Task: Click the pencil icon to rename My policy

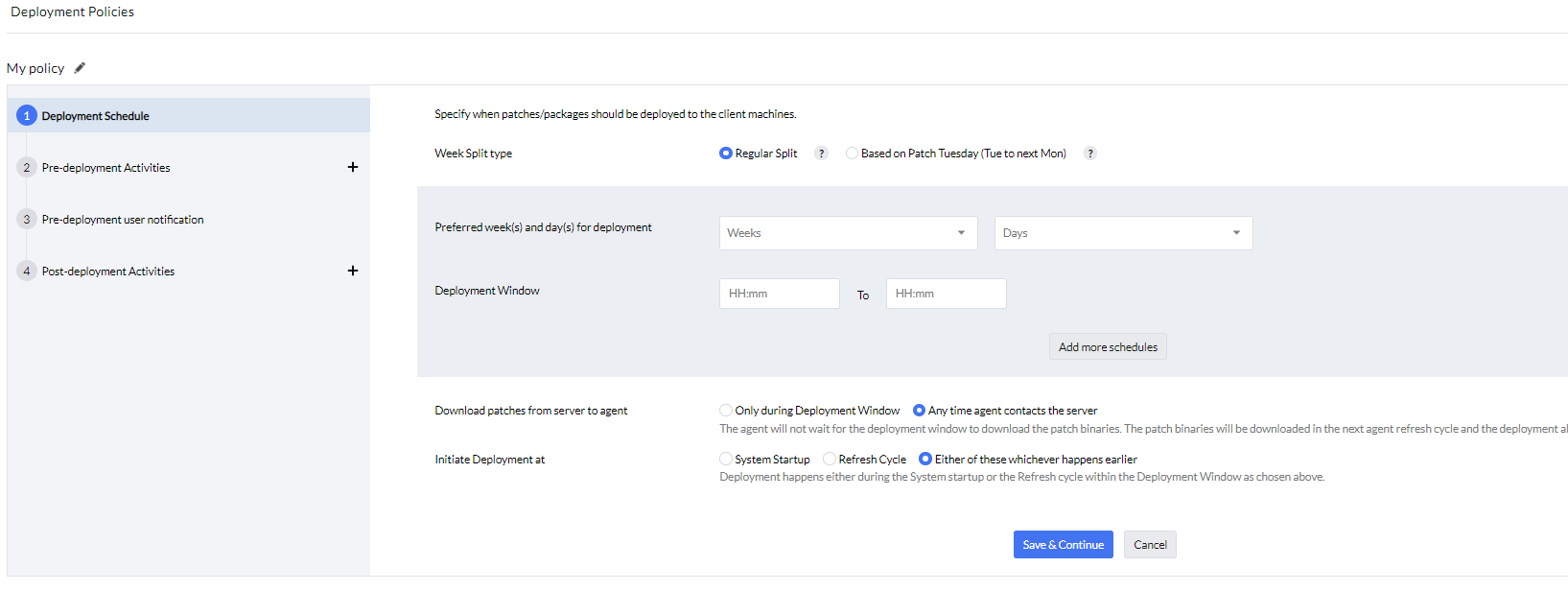Action: point(80,68)
